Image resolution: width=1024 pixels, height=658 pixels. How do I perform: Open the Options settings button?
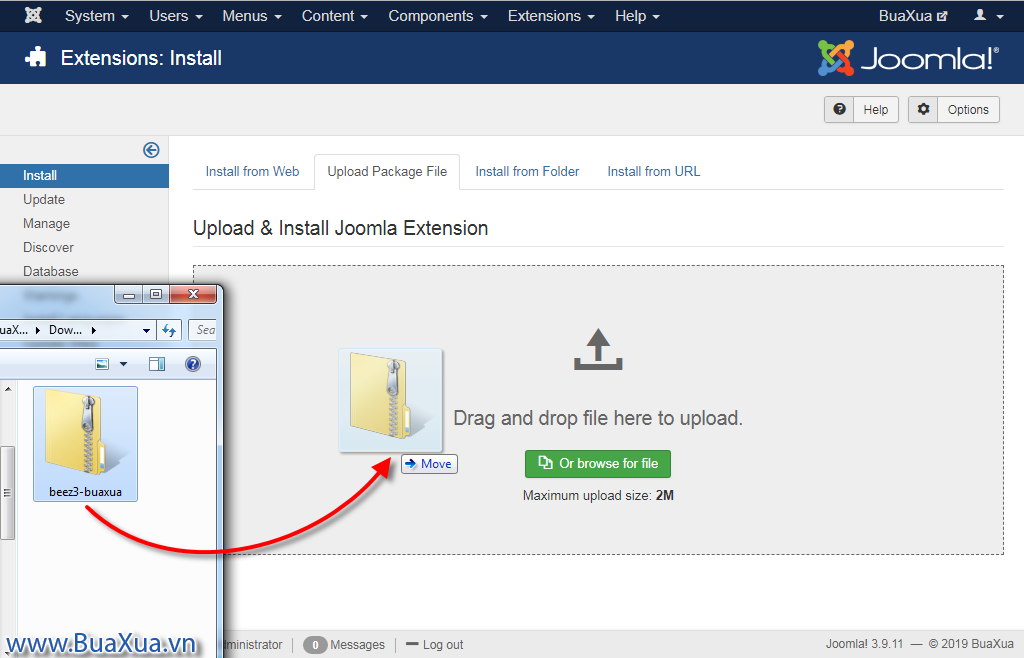tap(954, 110)
